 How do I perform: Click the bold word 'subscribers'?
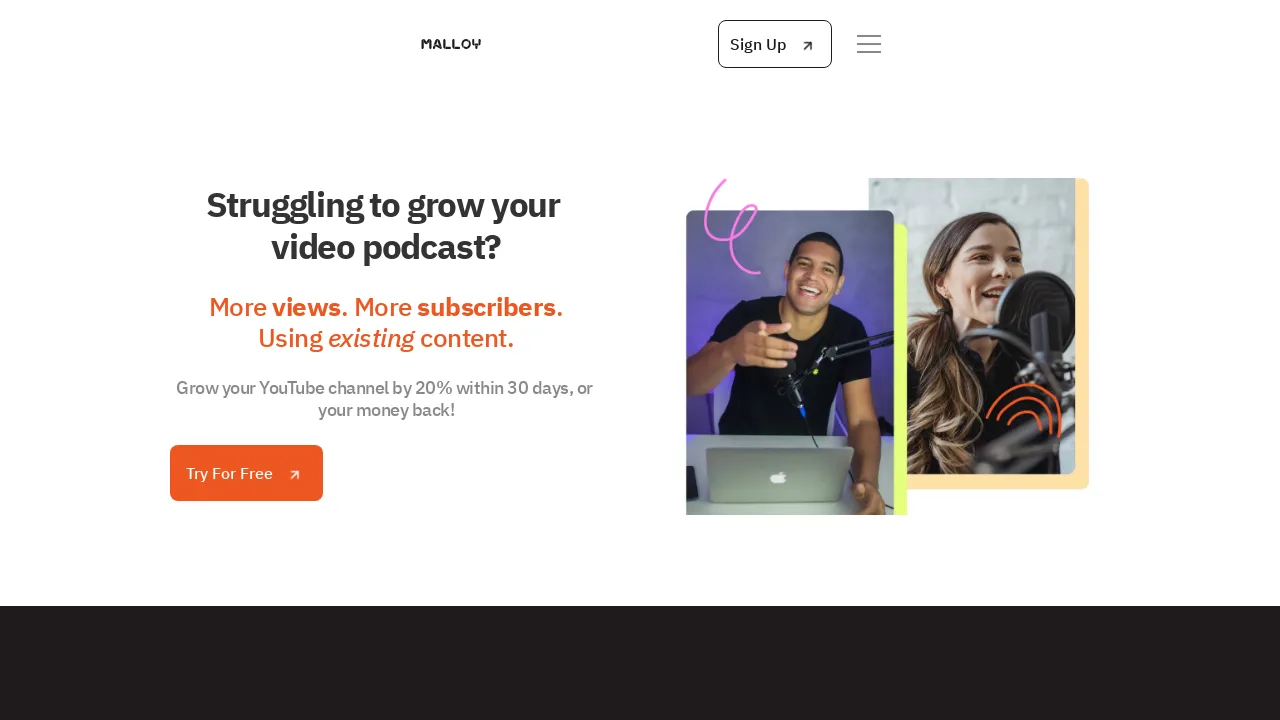486,307
